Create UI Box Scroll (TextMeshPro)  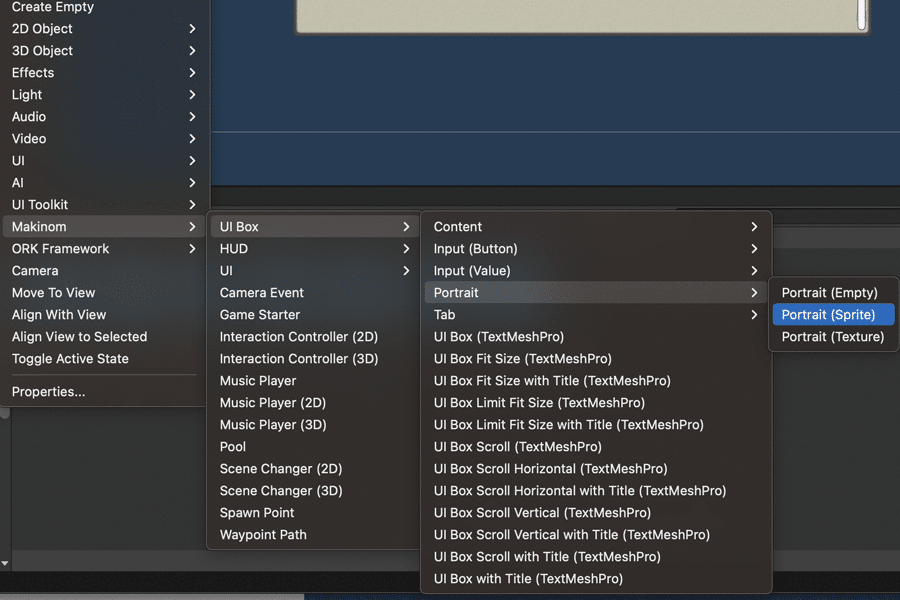point(596,447)
